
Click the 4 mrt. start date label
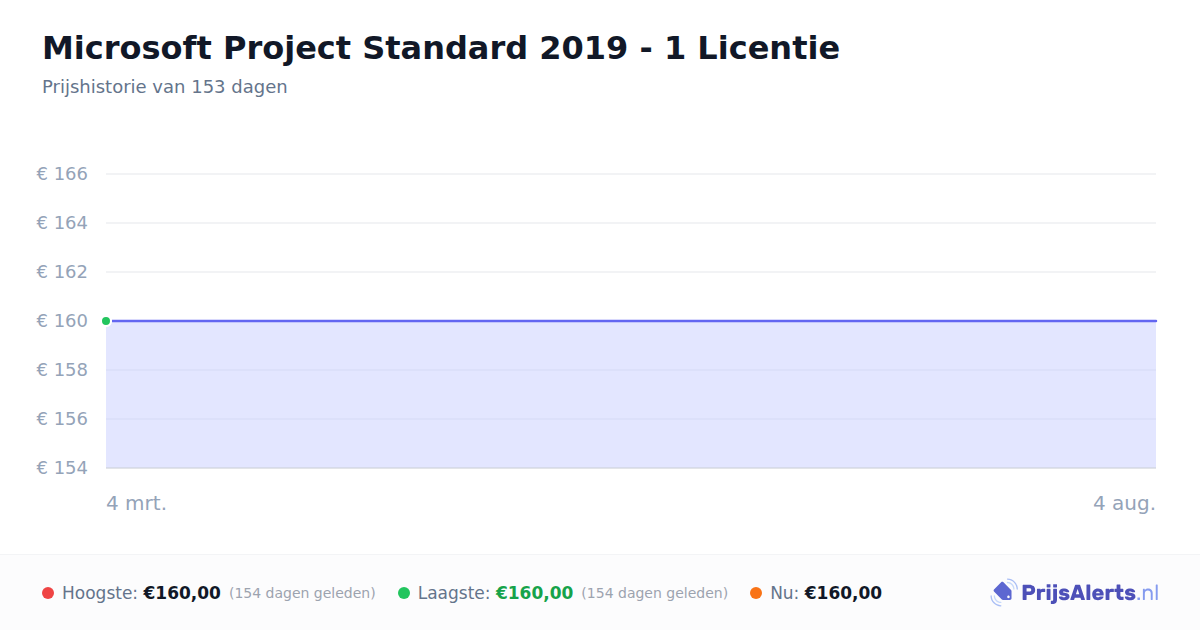click(x=137, y=504)
